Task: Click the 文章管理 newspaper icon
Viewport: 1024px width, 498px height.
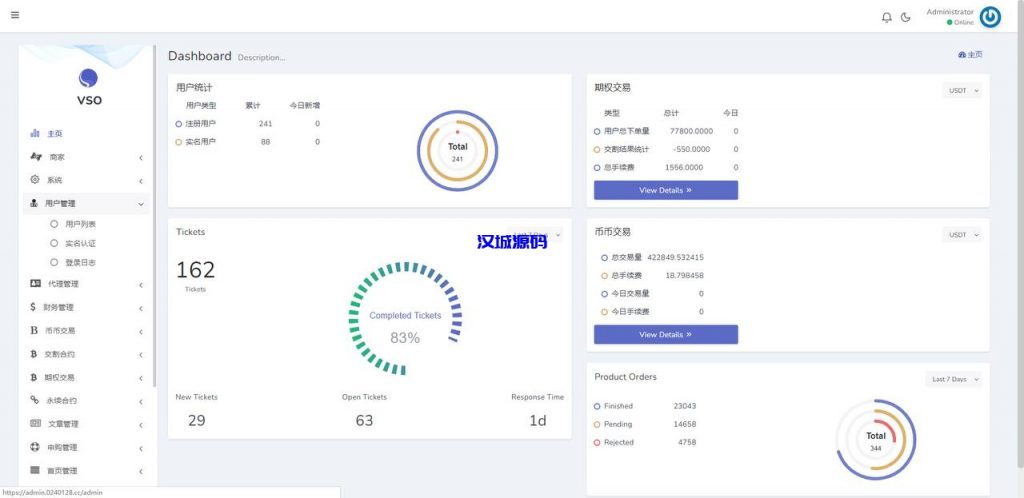Action: (x=35, y=424)
